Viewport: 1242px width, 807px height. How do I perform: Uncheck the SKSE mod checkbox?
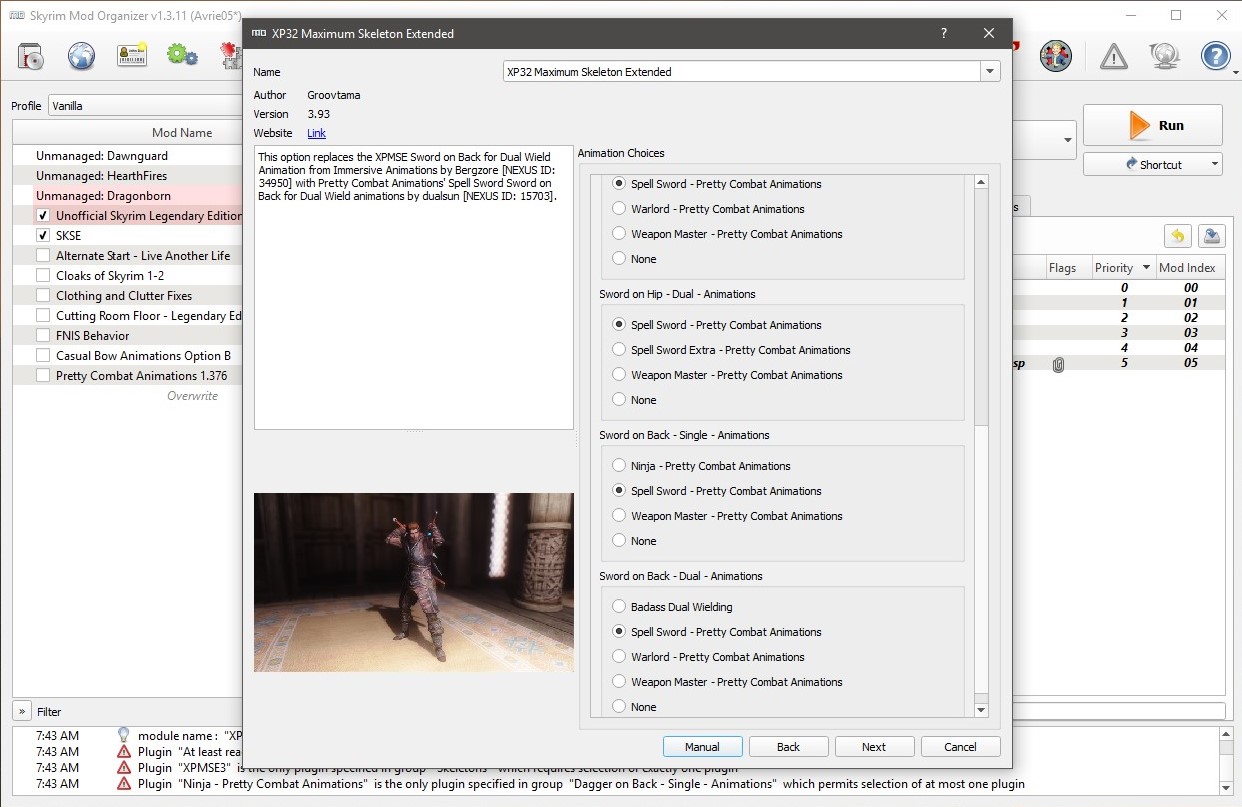pos(43,236)
